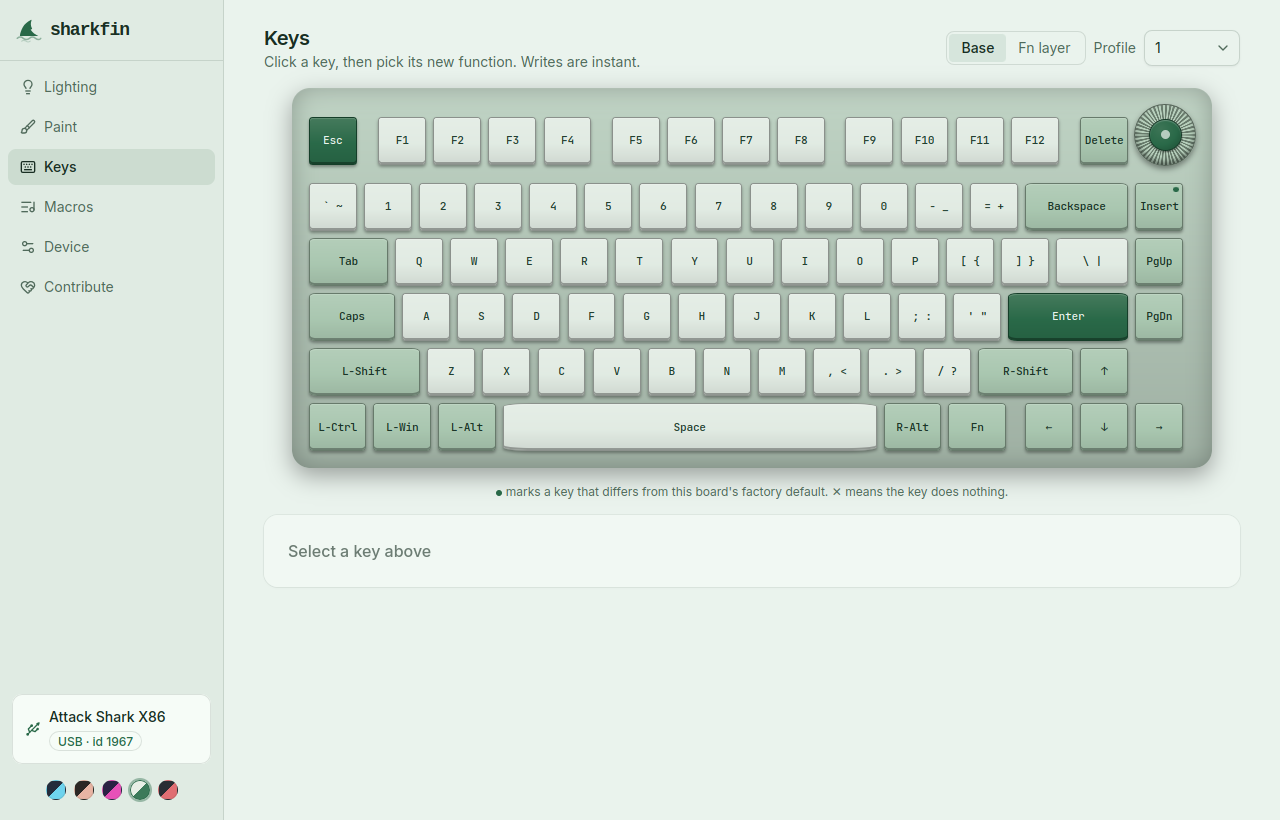Viewport: 1280px width, 820px height.
Task: Select the L-Shift key
Action: [x=364, y=371]
